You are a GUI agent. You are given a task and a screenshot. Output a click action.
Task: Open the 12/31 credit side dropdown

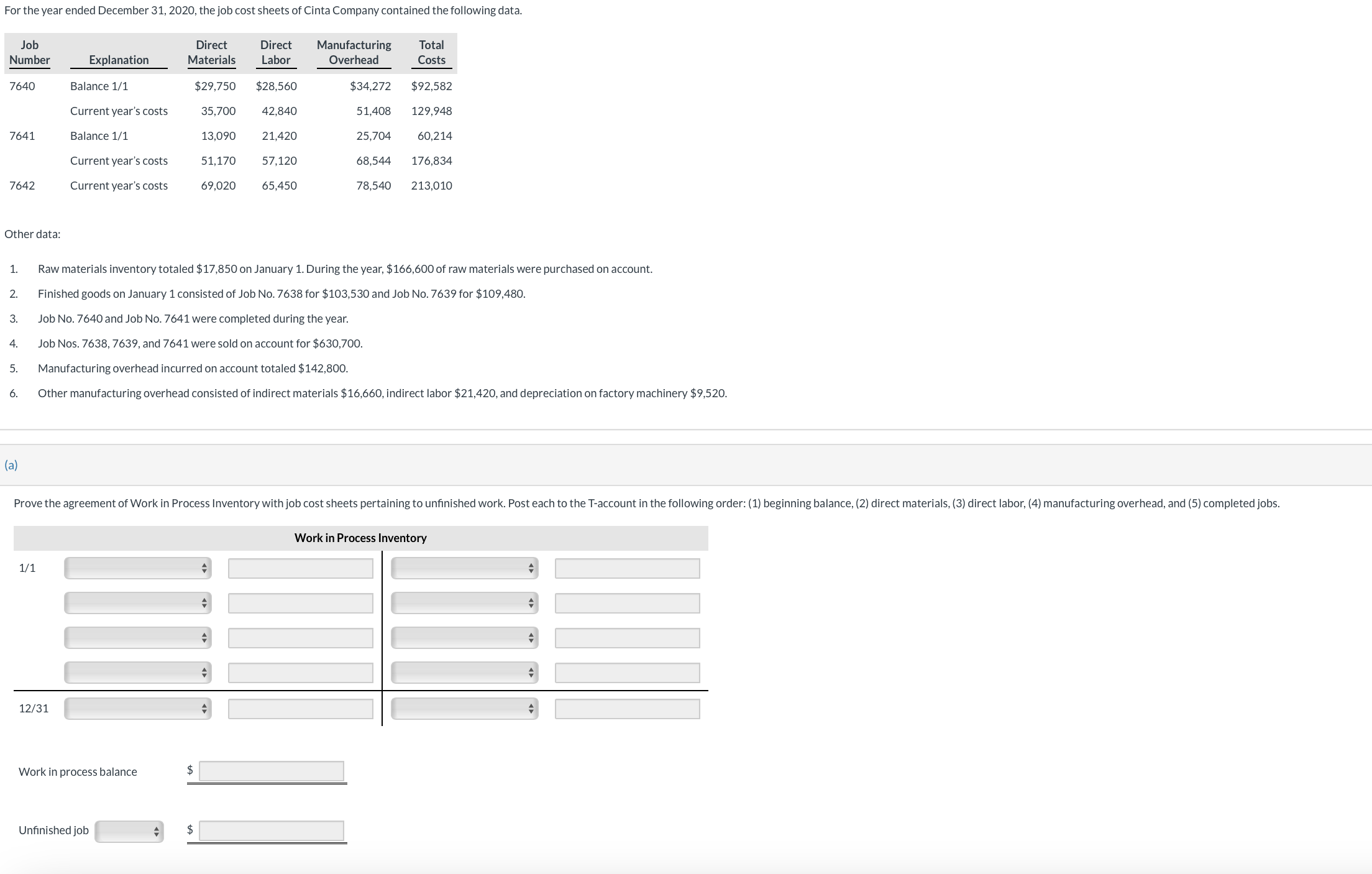[464, 709]
